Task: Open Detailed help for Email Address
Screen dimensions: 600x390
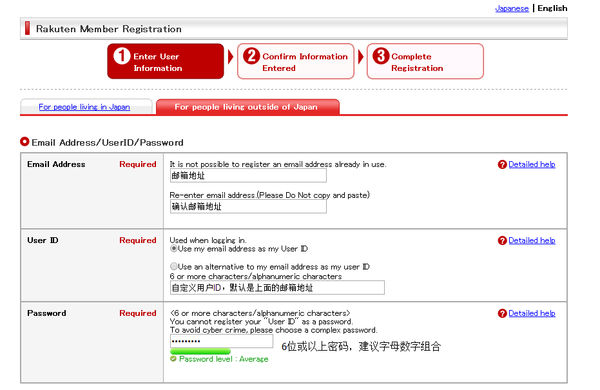Action: (532, 165)
